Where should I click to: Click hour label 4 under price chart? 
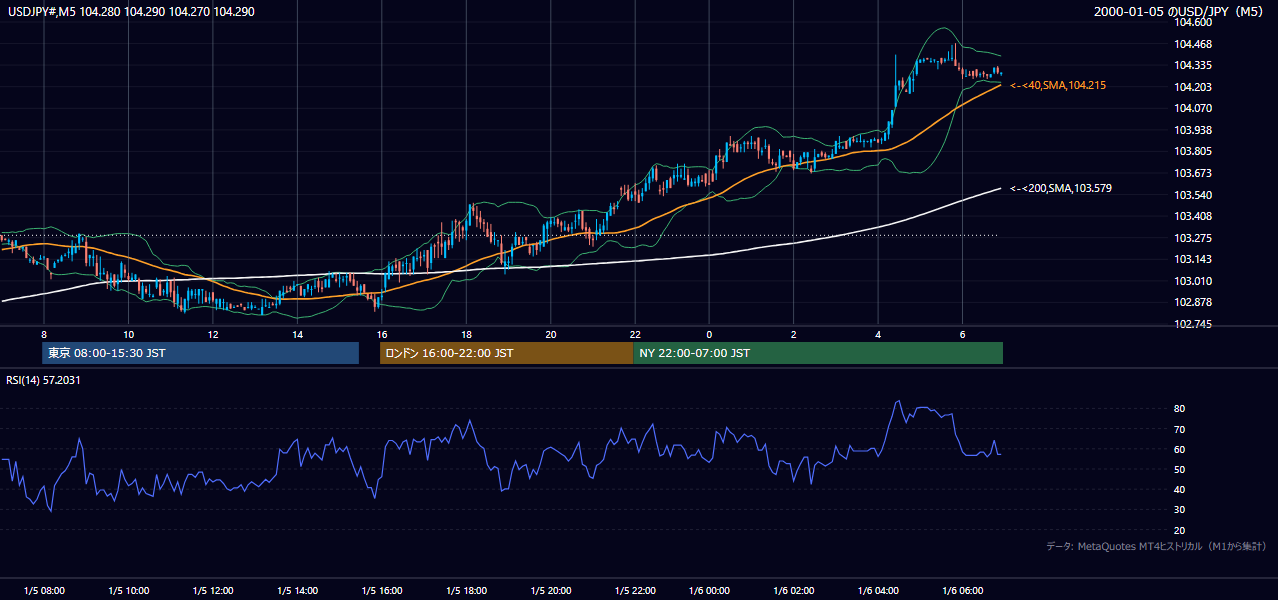pyautogui.click(x=878, y=334)
